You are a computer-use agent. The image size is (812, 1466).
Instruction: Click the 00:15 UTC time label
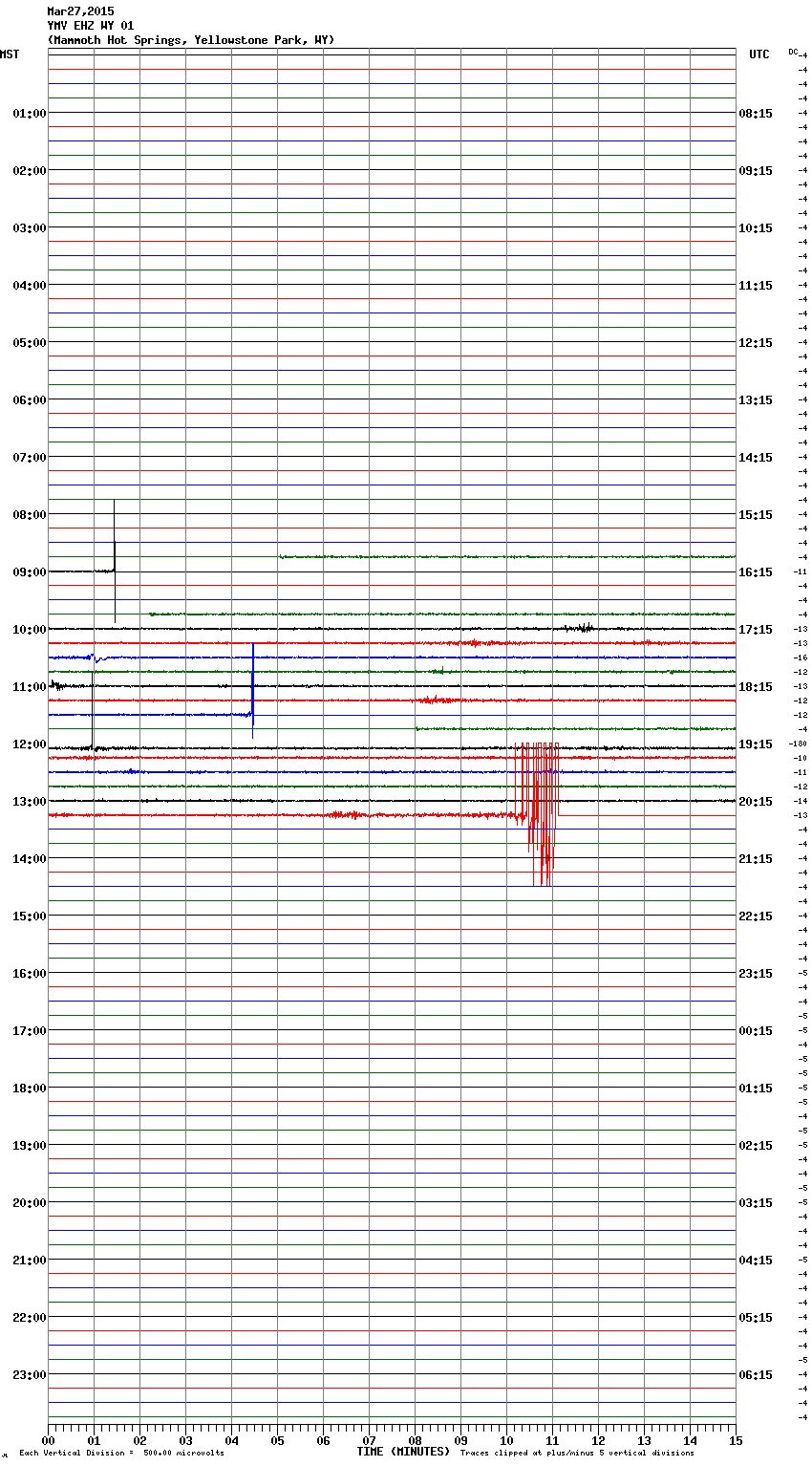point(756,1031)
